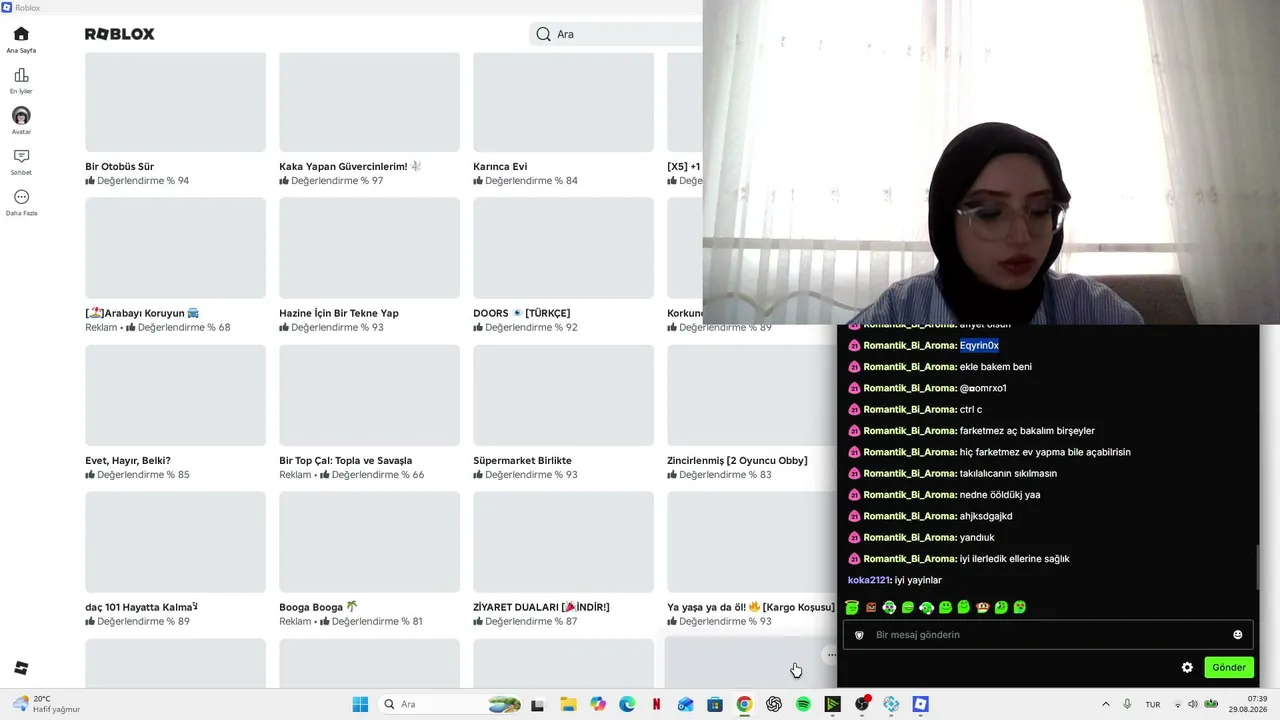This screenshot has width=1280, height=720.
Task: Open Outlook from taskbar
Action: tap(685, 704)
